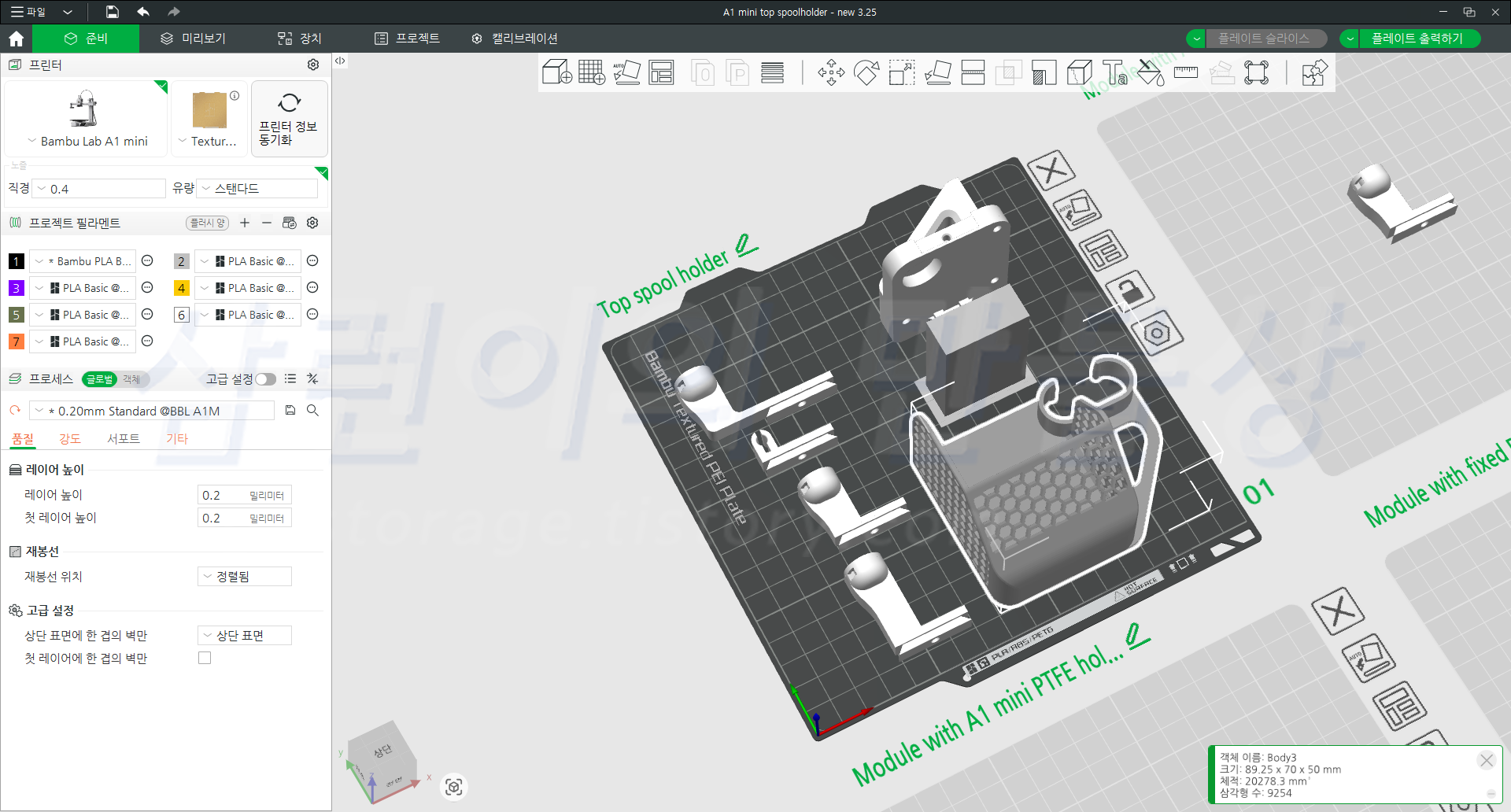Open Textured plate type dropdown
The height and width of the screenshot is (812, 1511).
(209, 142)
